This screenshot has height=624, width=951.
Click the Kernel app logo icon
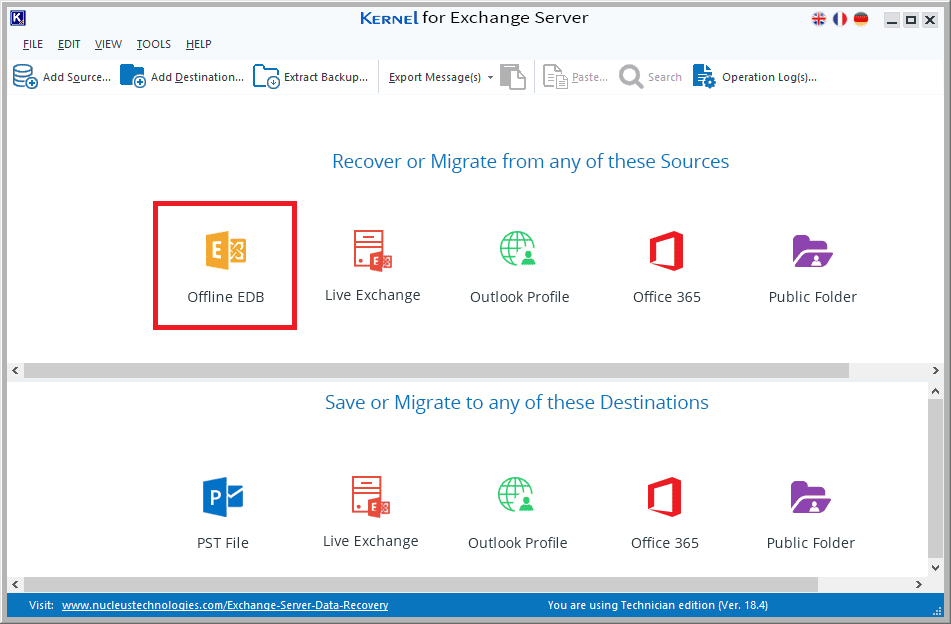pyautogui.click(x=18, y=18)
